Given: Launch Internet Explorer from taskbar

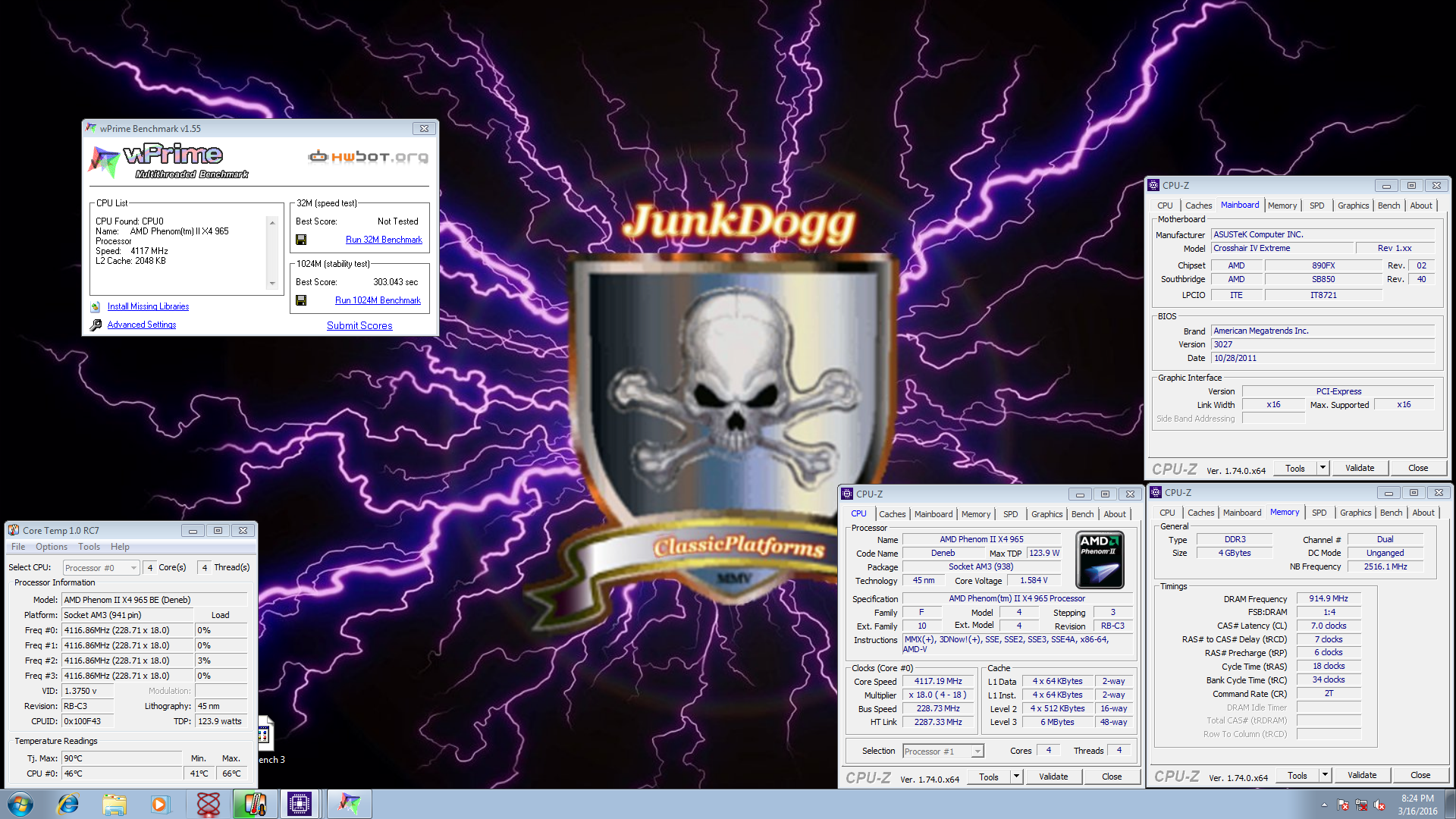Looking at the screenshot, I should (68, 804).
